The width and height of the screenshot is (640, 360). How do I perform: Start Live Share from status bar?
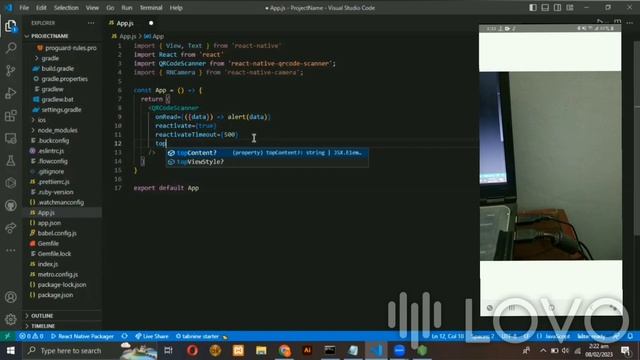(x=151, y=336)
